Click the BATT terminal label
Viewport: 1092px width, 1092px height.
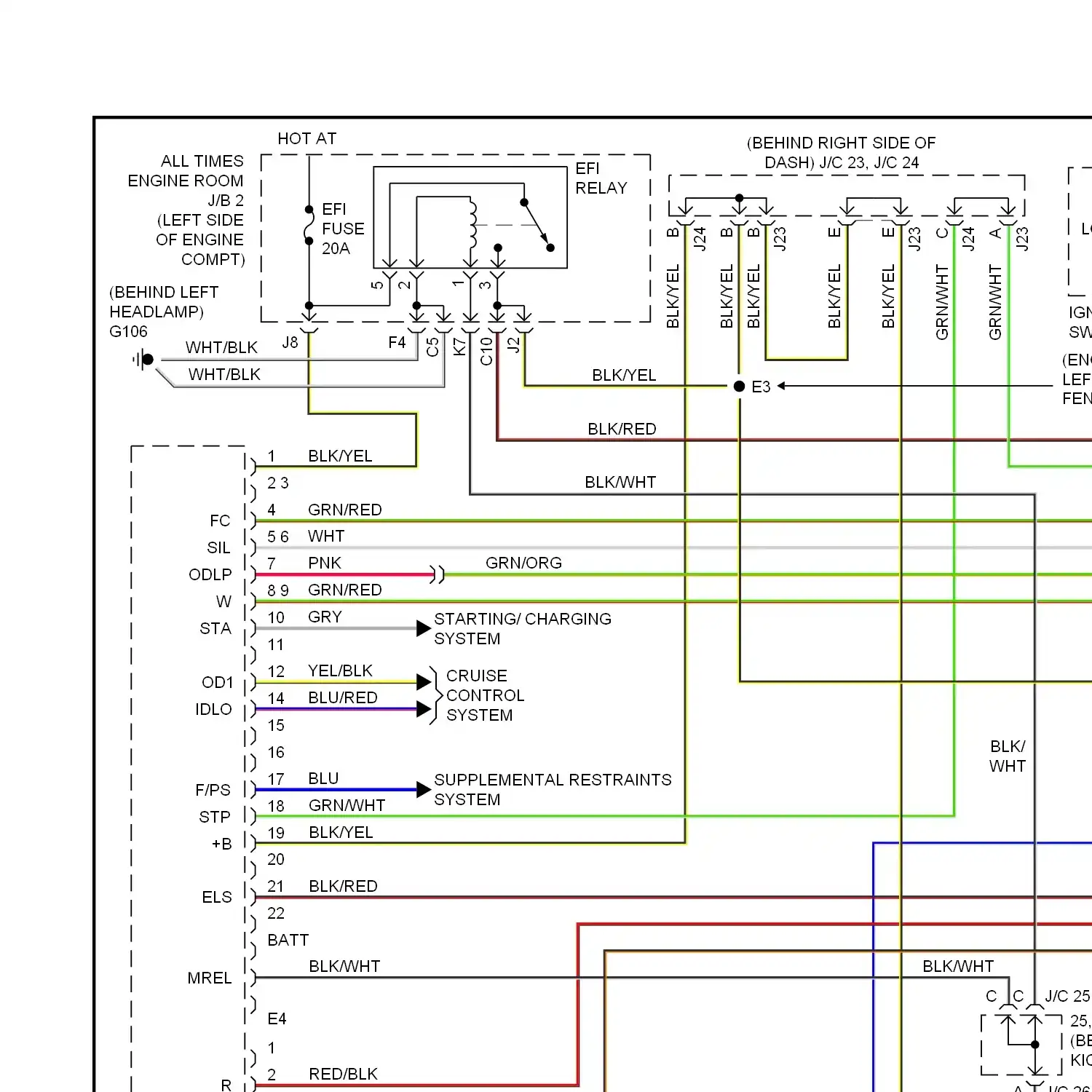click(288, 940)
